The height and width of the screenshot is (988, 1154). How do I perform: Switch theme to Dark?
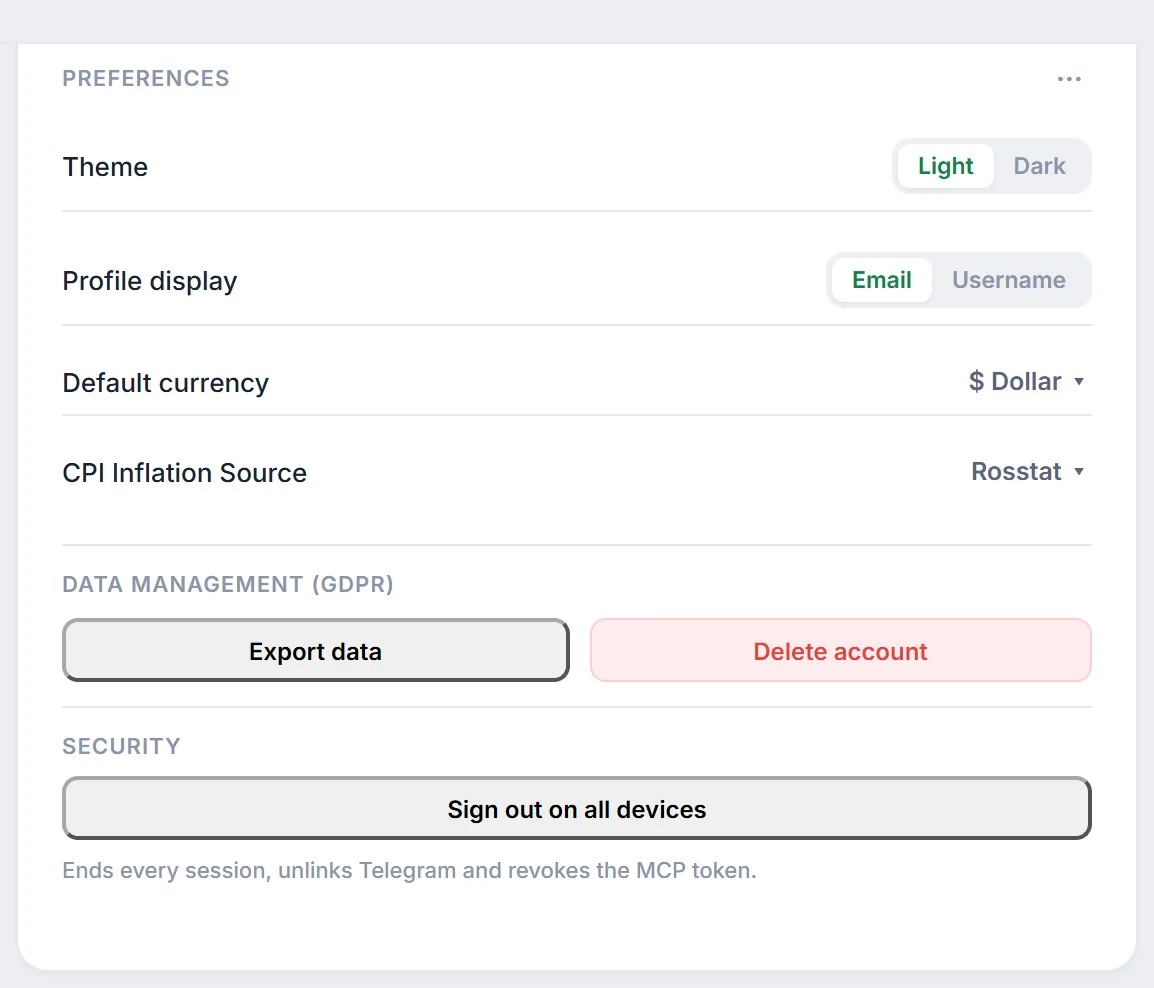pyautogui.click(x=1039, y=166)
